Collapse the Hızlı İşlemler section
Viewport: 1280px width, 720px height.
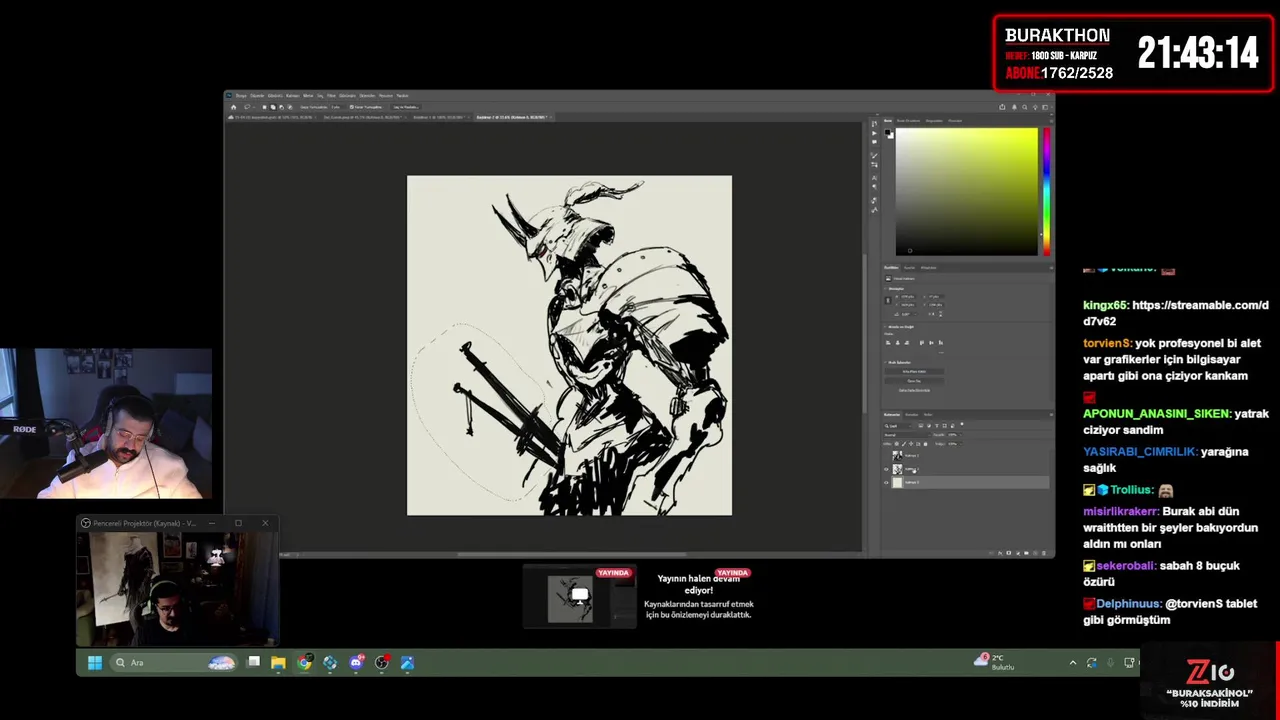(885, 362)
